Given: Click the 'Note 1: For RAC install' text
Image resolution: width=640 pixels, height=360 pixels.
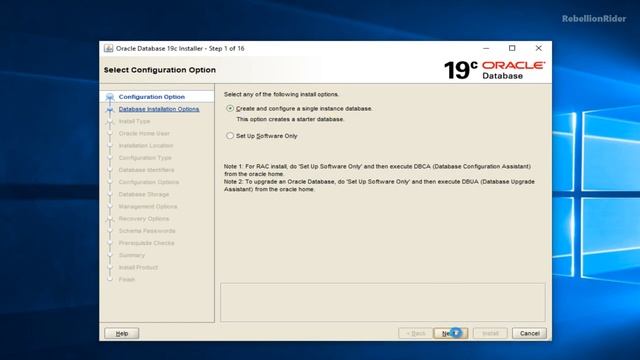Looking at the screenshot, I should [377, 170].
